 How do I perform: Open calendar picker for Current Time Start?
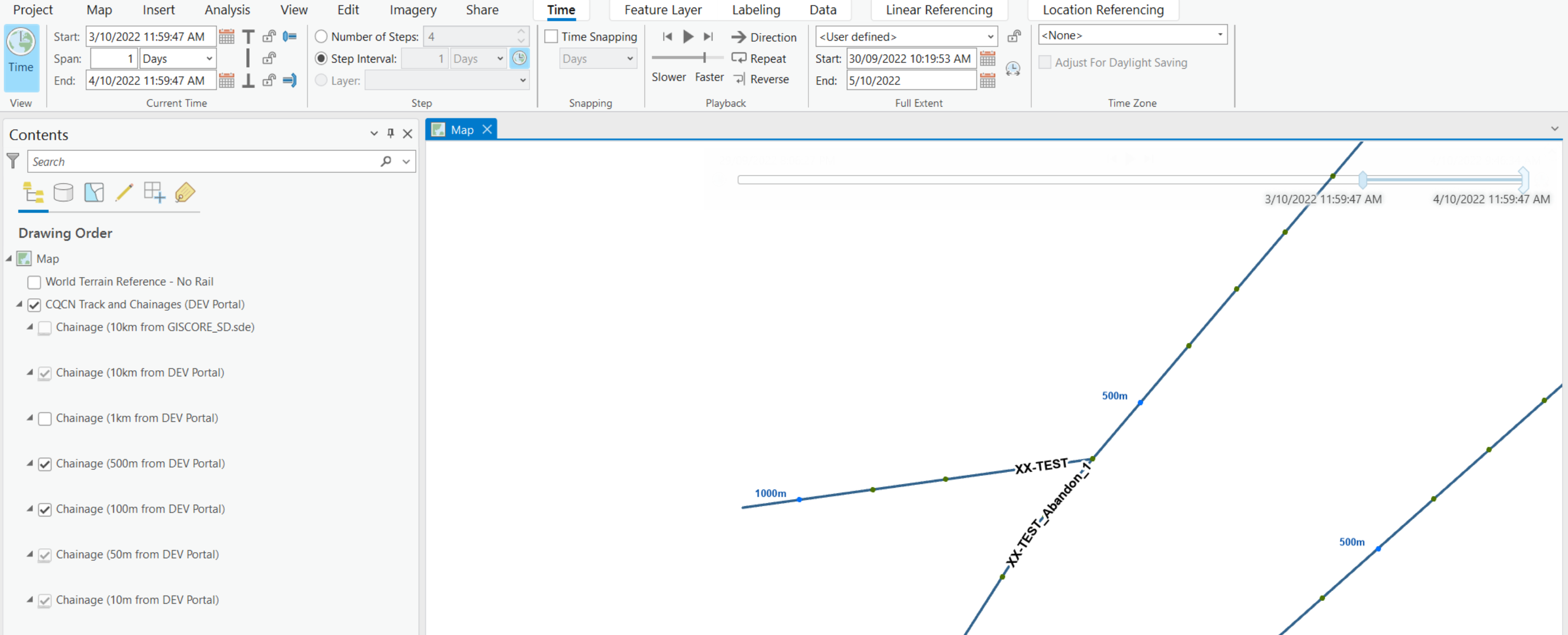pos(226,36)
